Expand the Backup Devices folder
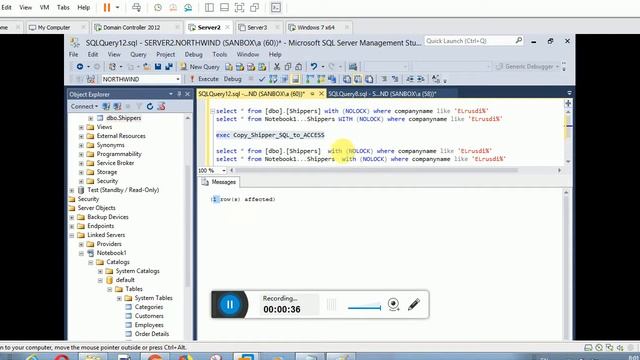Image resolution: width=640 pixels, height=360 pixels. [72, 217]
